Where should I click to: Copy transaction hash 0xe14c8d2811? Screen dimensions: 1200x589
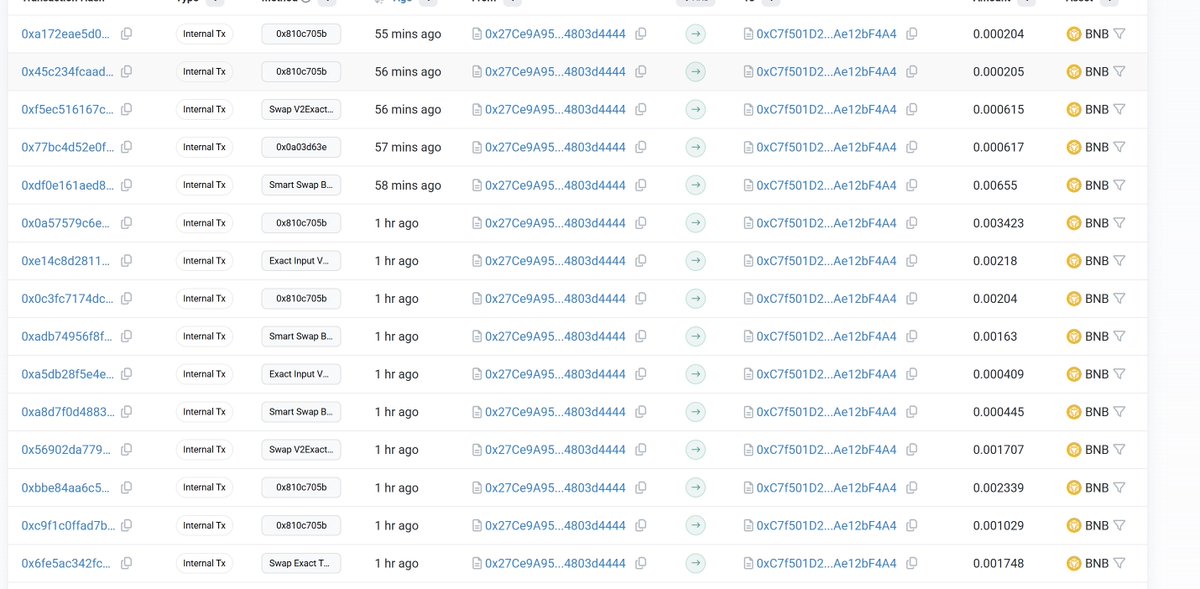pyautogui.click(x=126, y=261)
